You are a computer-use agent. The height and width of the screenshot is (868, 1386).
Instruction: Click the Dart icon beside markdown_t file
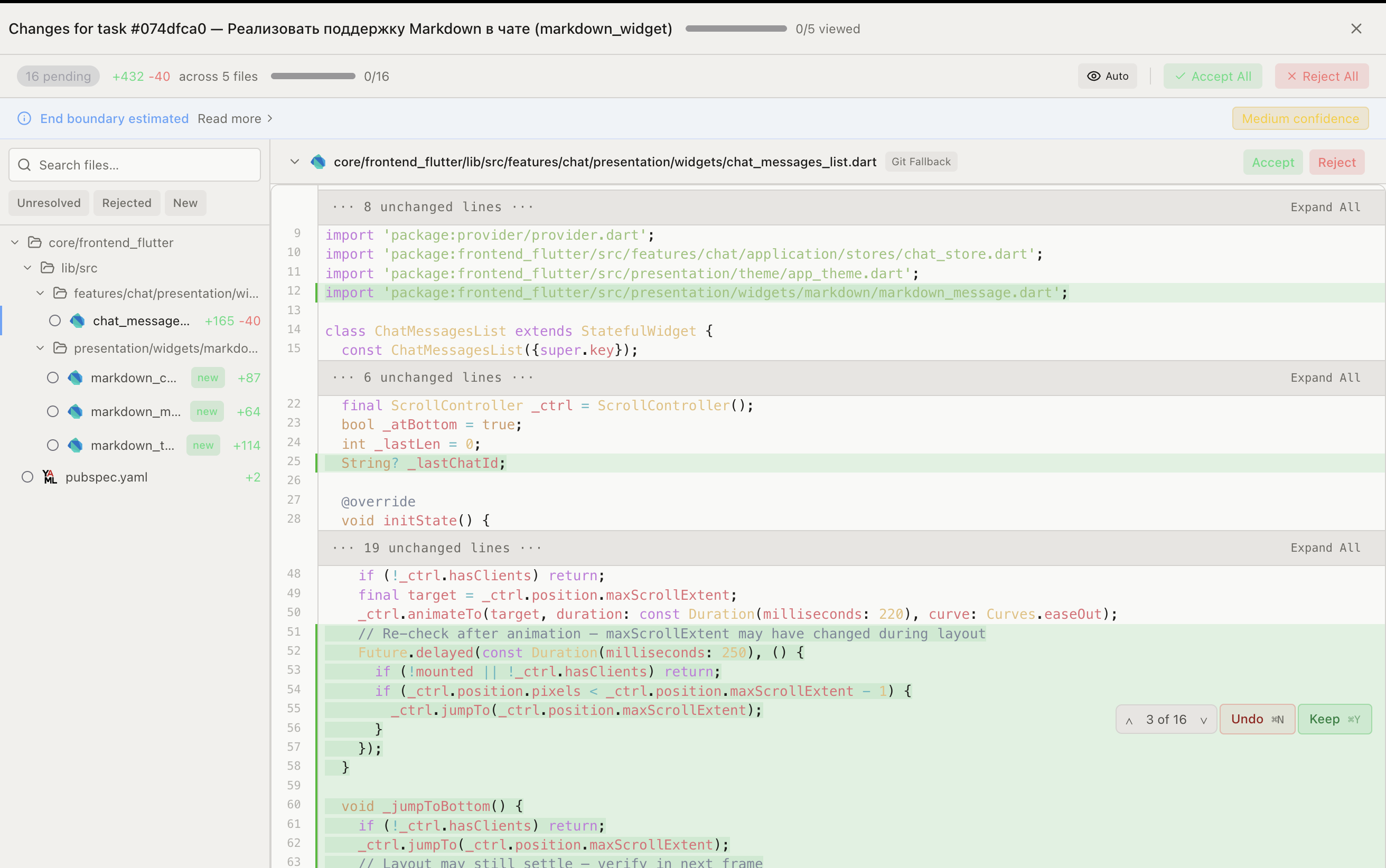[x=74, y=445]
